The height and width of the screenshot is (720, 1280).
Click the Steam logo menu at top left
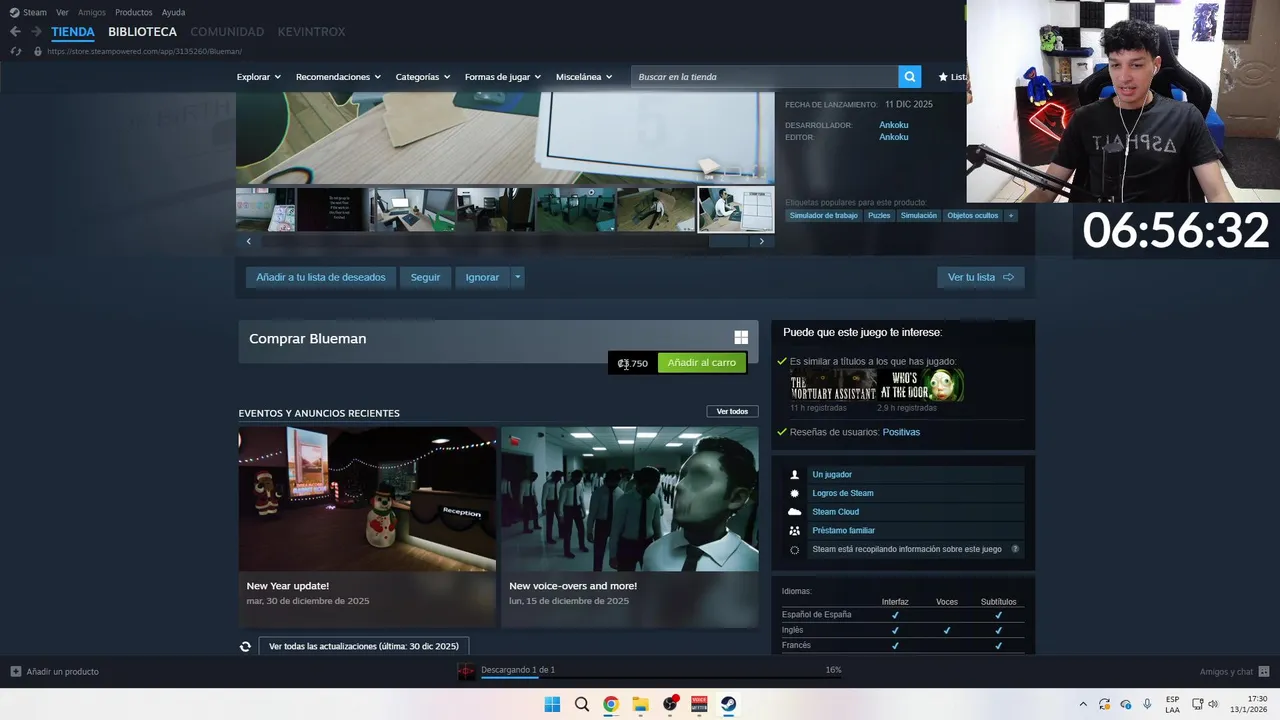pyautogui.click(x=28, y=12)
